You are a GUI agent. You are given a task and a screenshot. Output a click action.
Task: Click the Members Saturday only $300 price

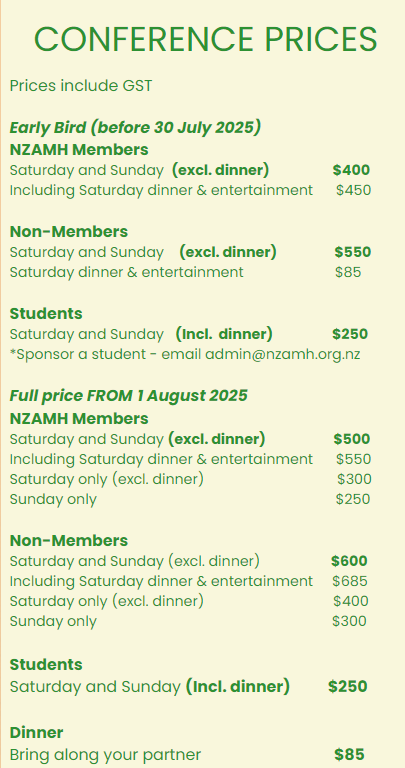coord(354,479)
